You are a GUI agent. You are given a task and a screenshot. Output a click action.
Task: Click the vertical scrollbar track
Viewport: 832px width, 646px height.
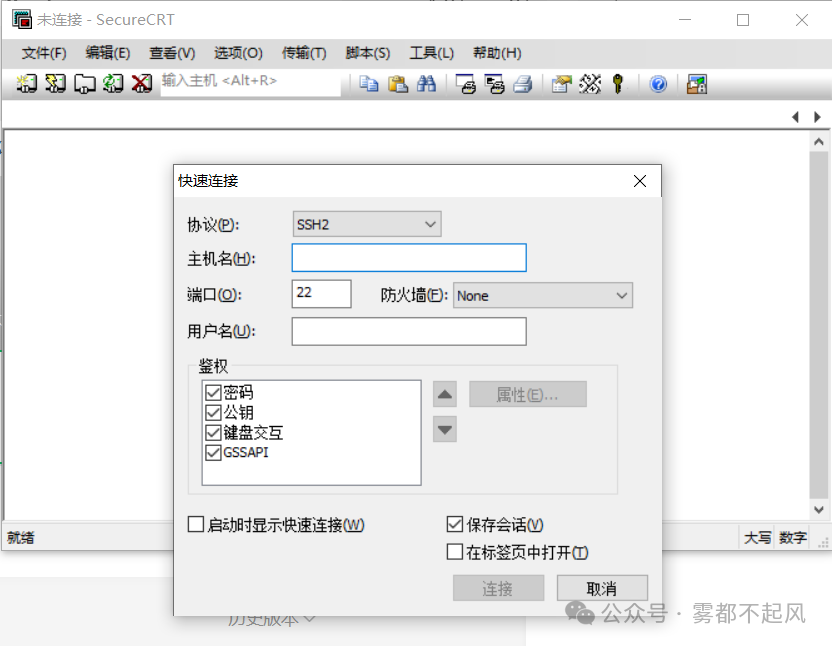[818, 325]
